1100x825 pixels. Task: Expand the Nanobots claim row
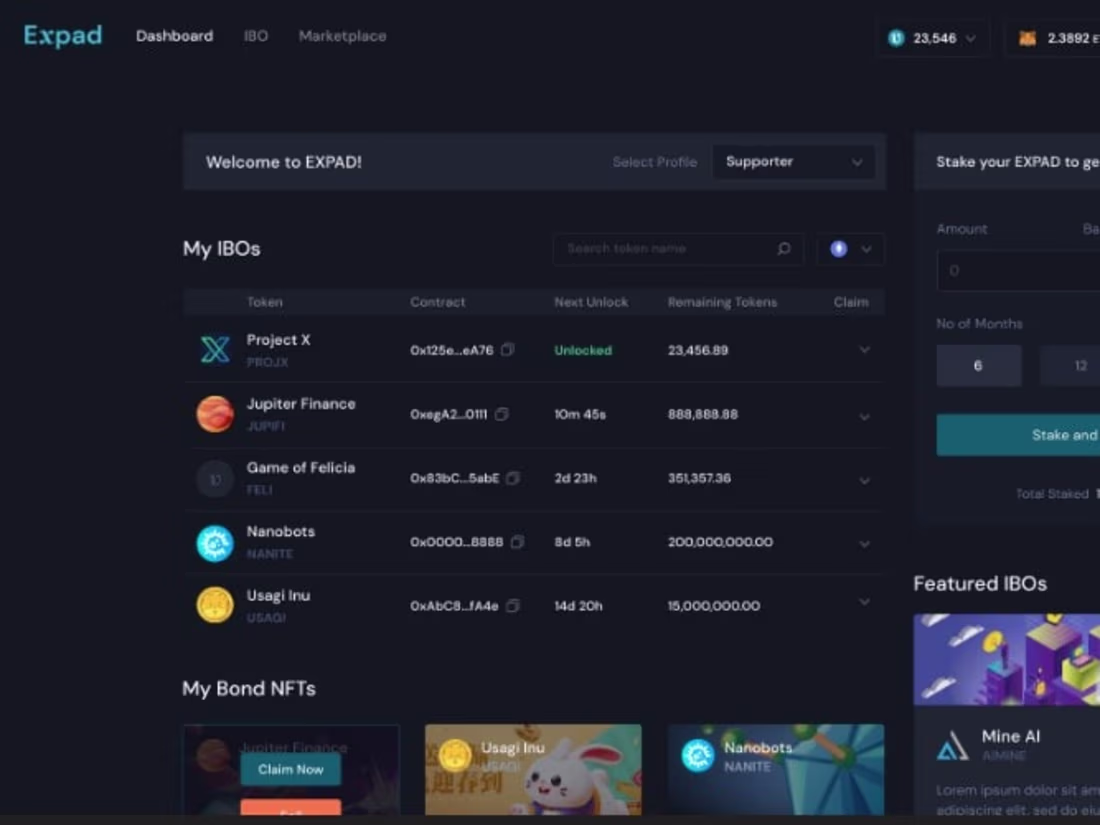(x=864, y=544)
